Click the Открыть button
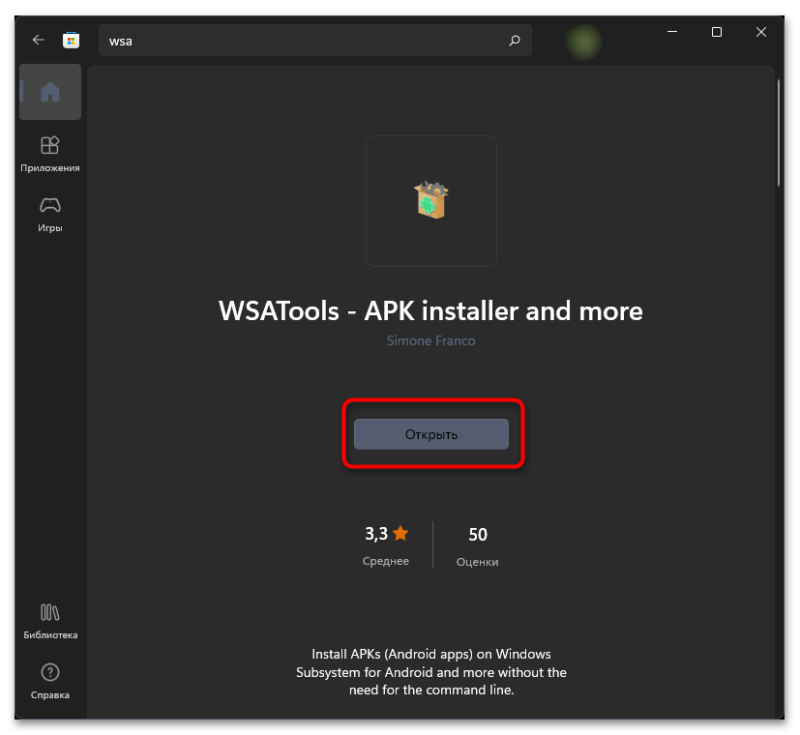The image size is (800, 735). tap(431, 434)
